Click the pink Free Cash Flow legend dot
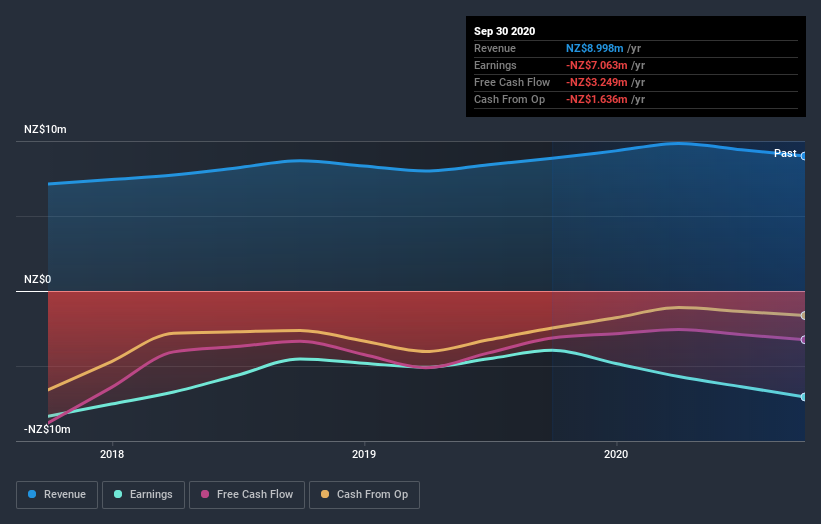821x524 pixels. 205,494
